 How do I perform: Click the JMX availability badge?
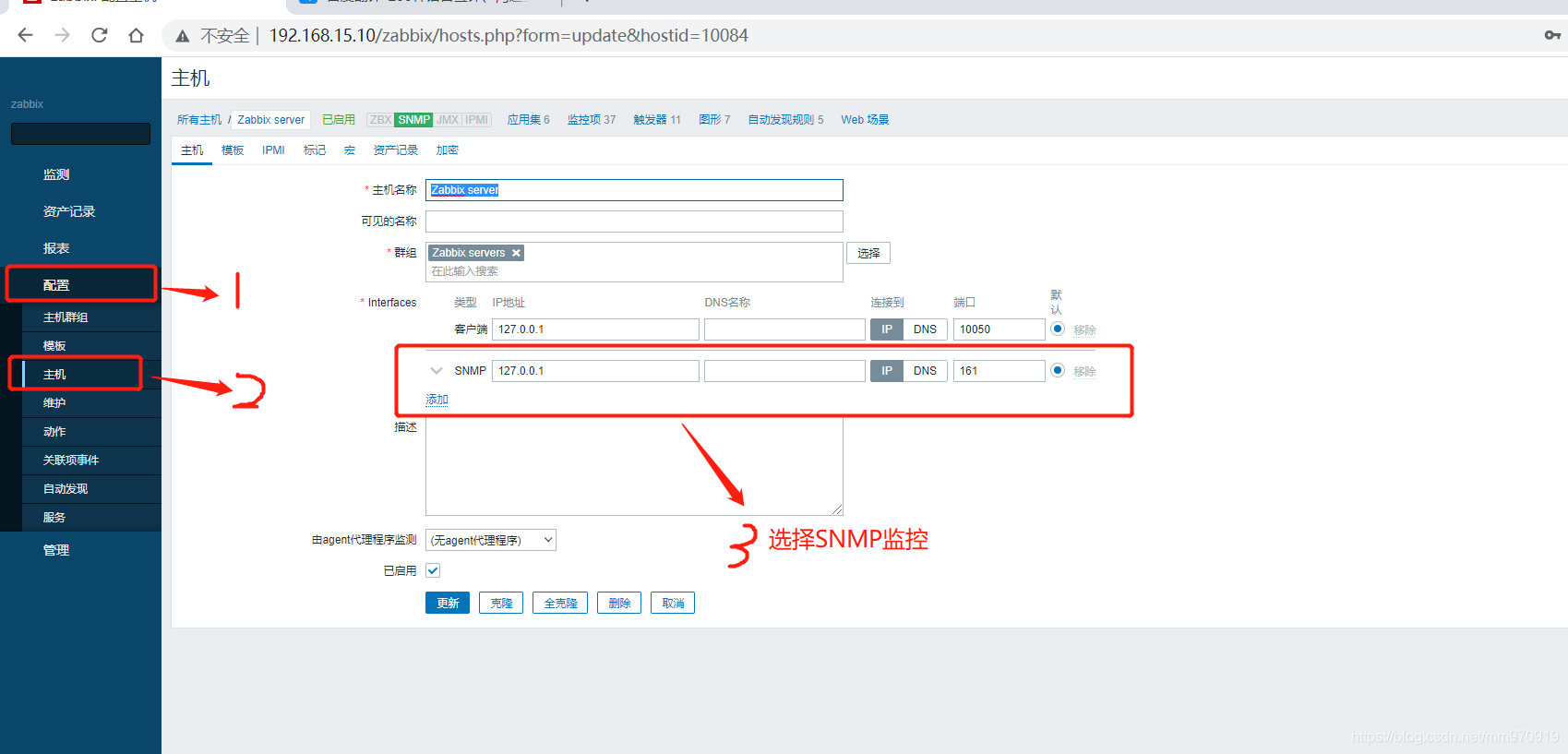[448, 120]
